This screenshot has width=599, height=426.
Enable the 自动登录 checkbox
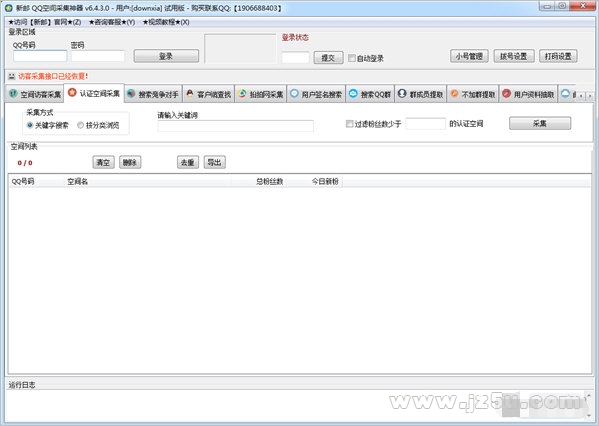click(x=352, y=58)
